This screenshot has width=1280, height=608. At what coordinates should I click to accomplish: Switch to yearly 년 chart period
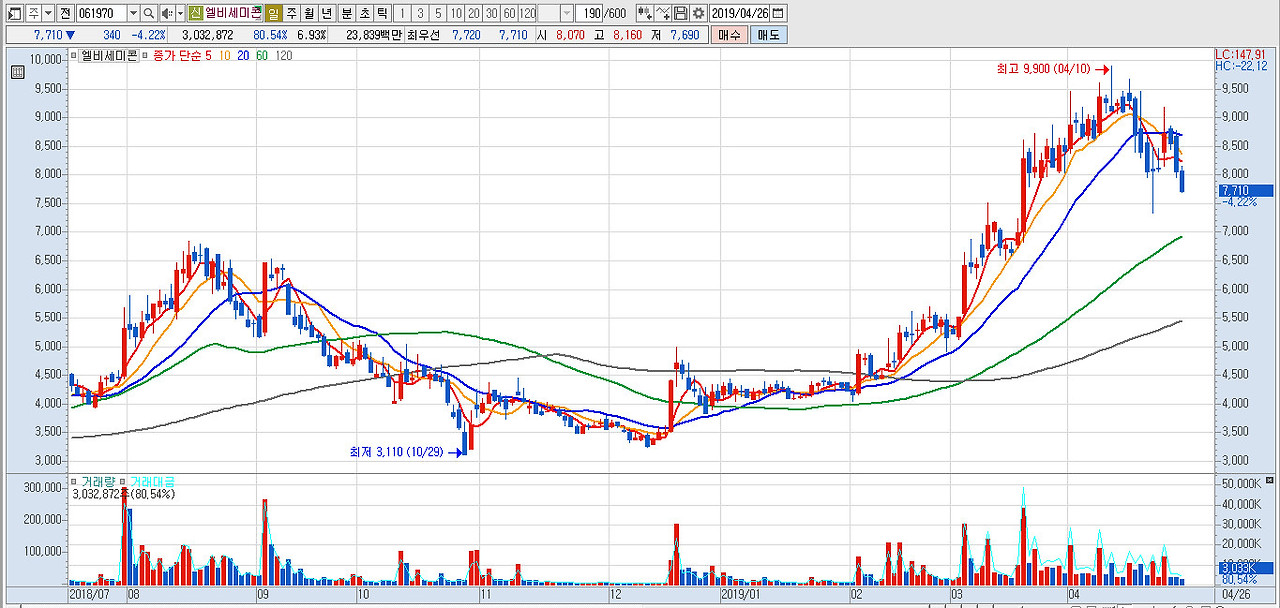326,14
